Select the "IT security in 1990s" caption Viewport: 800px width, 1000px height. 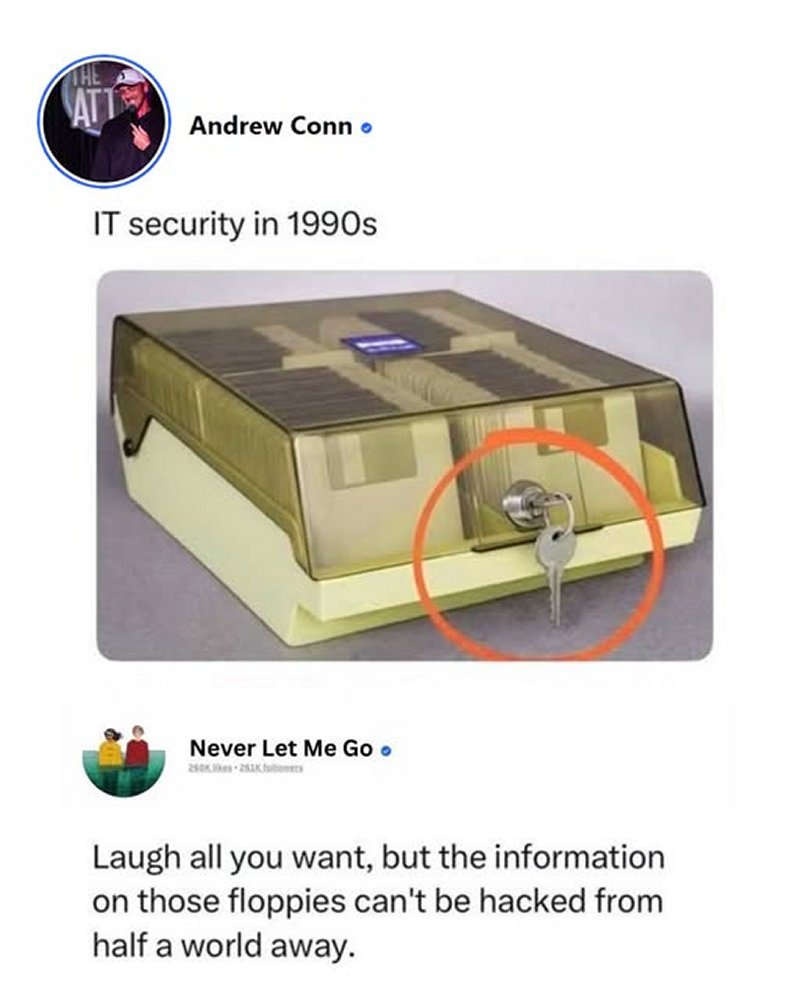click(x=235, y=225)
